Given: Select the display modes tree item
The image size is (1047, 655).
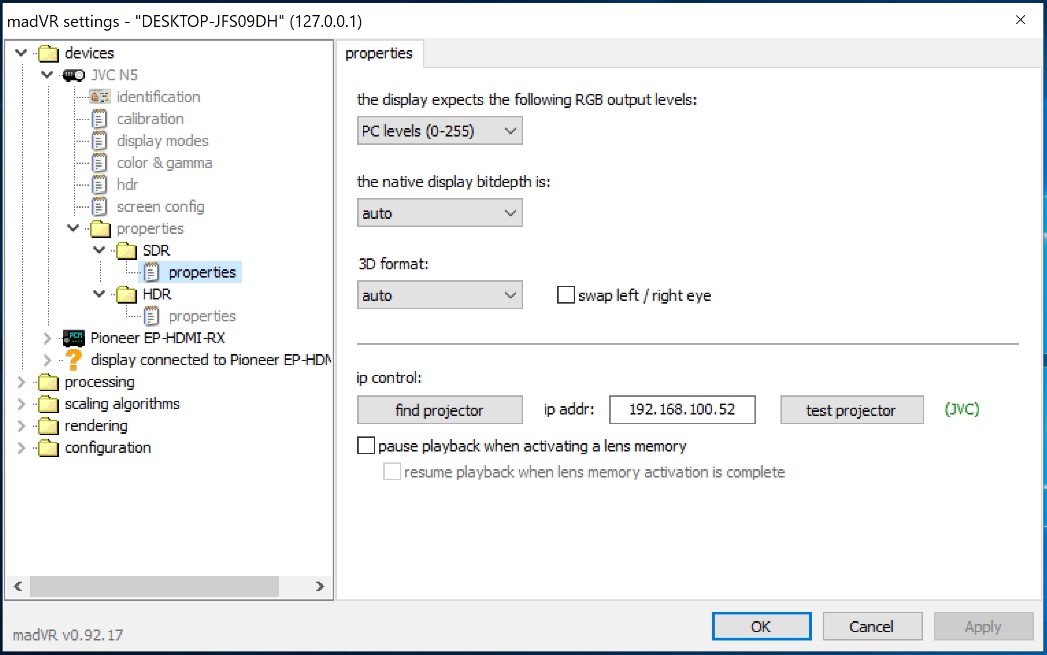Looking at the screenshot, I should (163, 141).
